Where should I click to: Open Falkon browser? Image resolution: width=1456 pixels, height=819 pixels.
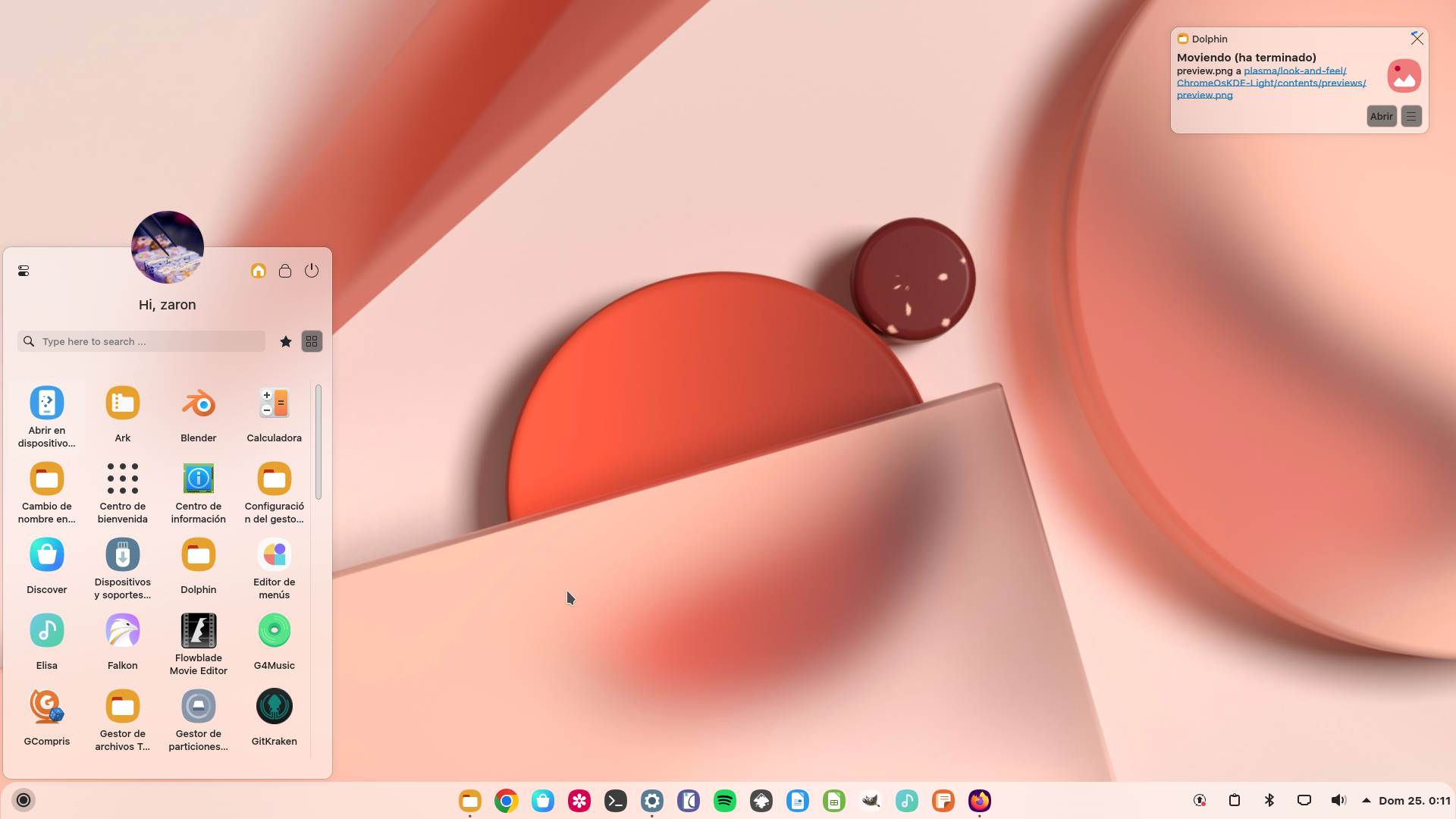(x=122, y=642)
